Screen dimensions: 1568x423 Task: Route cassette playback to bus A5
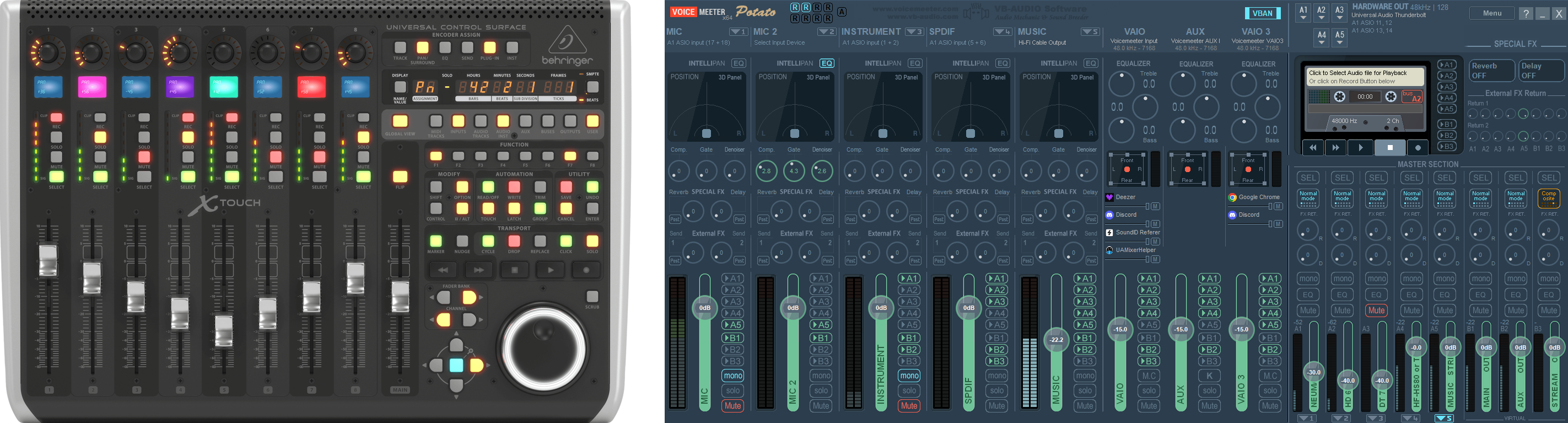click(1447, 109)
